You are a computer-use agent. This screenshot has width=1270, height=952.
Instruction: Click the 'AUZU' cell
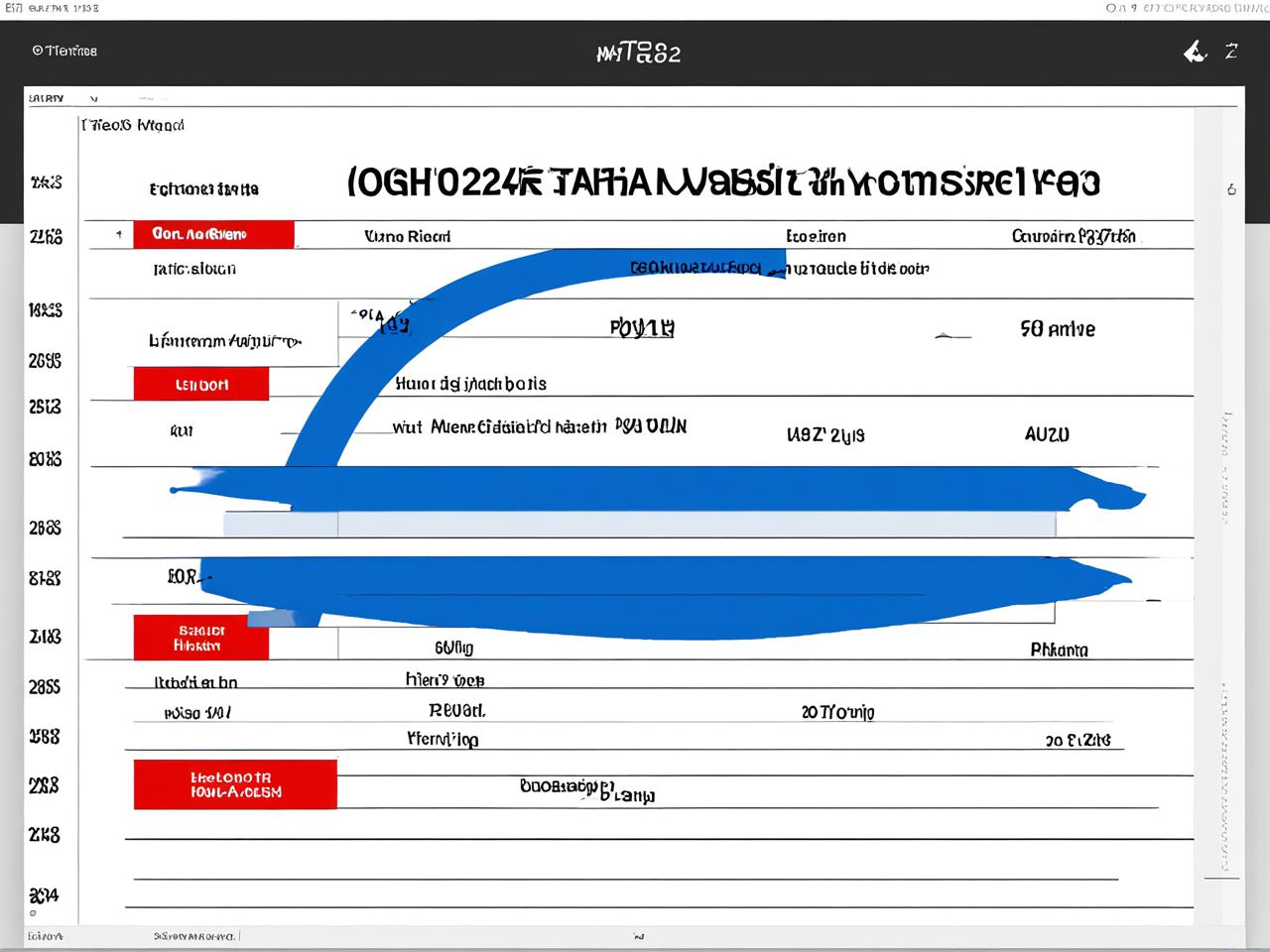1047,434
